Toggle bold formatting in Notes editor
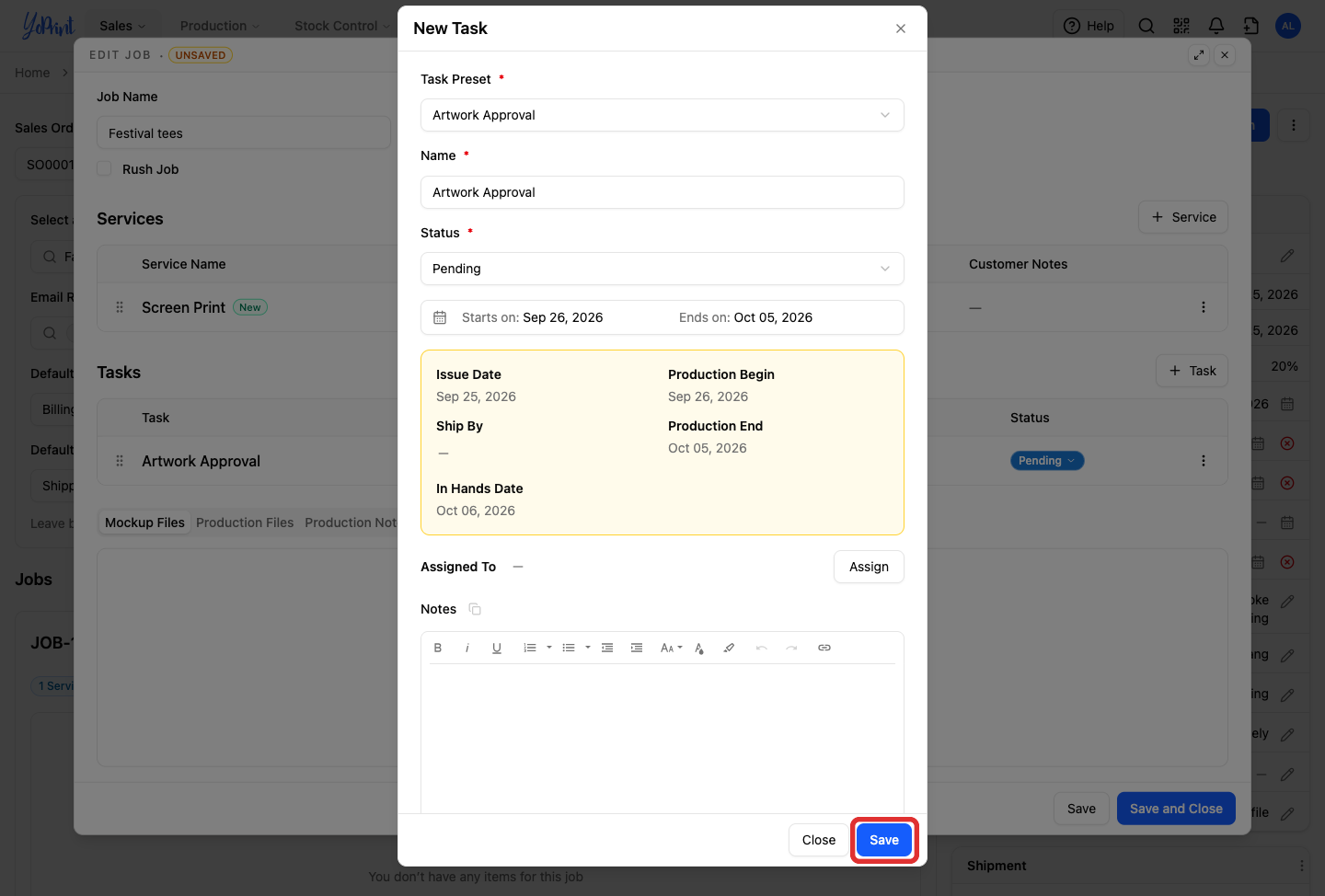Screen dimensions: 1325x896 click(x=438, y=648)
